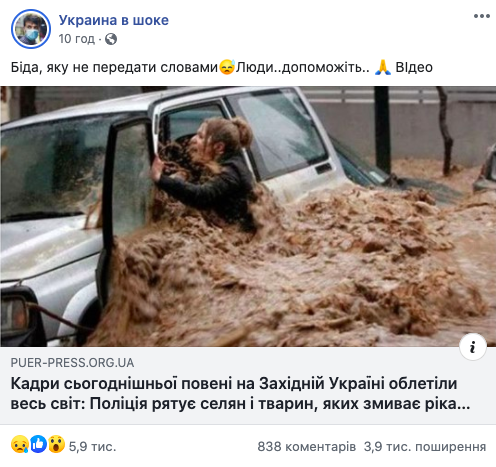Image resolution: width=496 pixels, height=467 pixels.
Task: Open the 838 коментарів comments link
Action: [306, 447]
